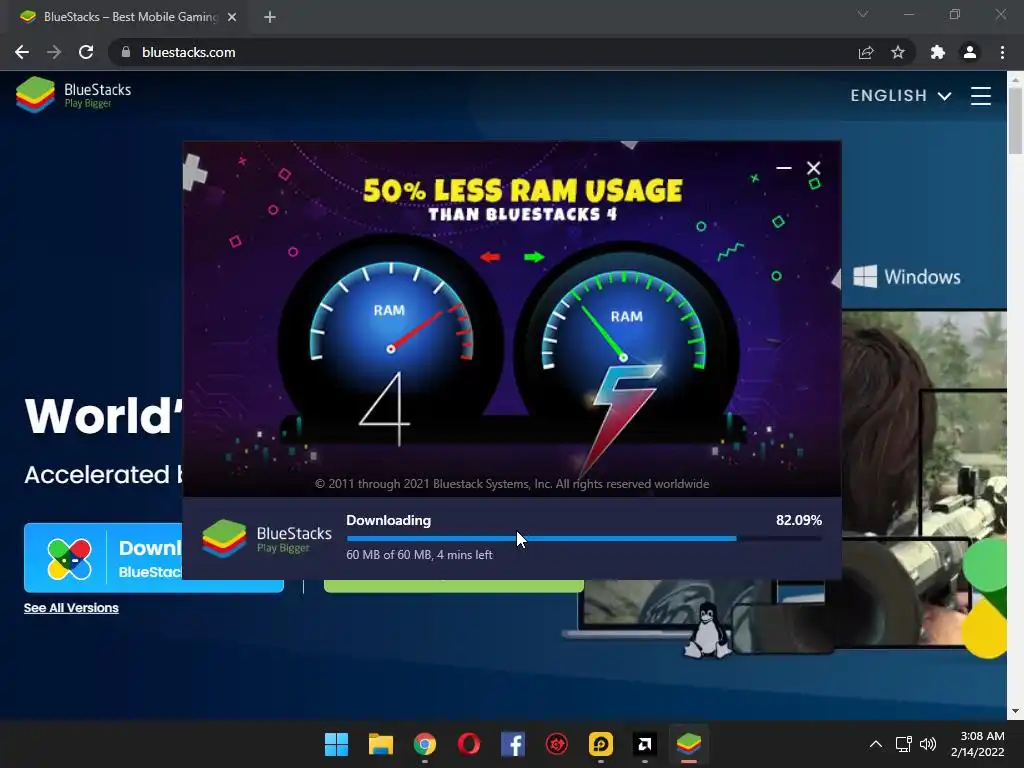Open the AMD software taskbar icon

[x=645, y=744]
